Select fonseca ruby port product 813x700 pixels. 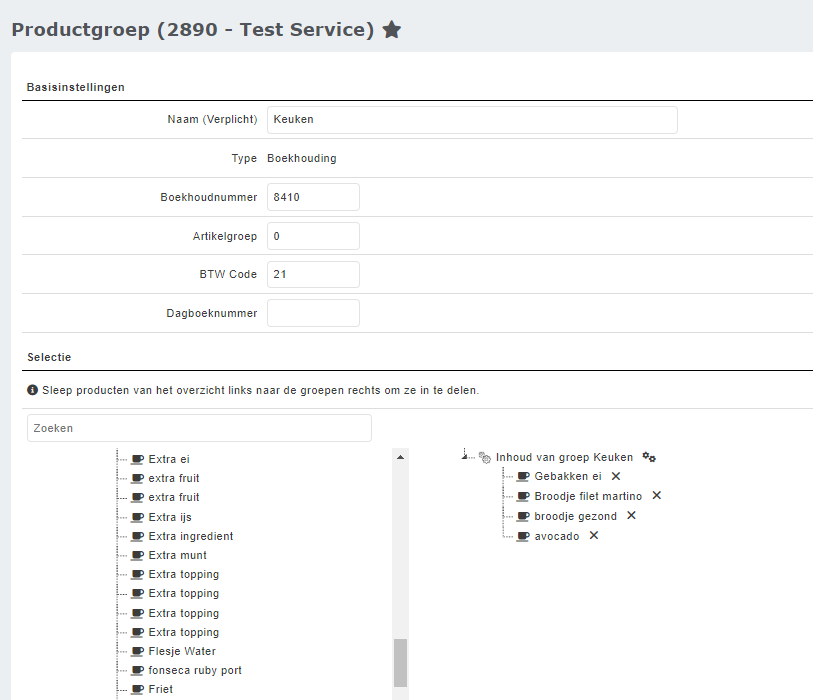click(x=195, y=670)
